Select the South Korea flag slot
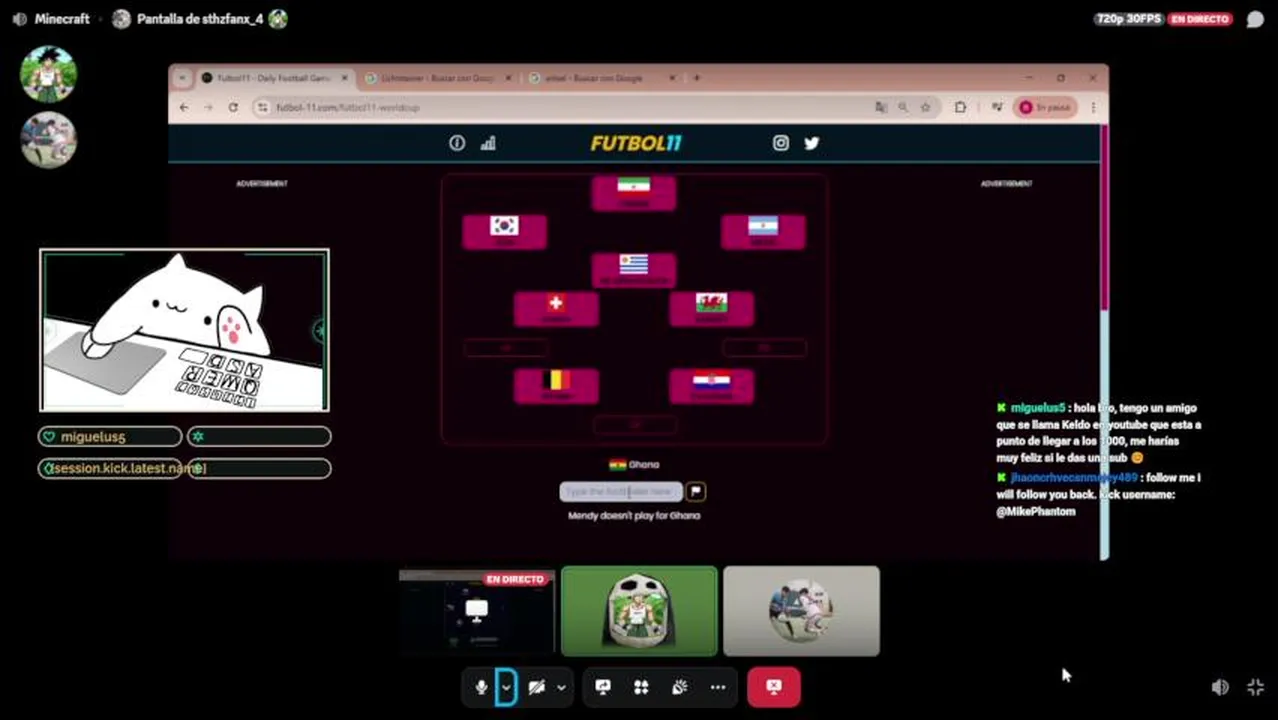This screenshot has width=1278, height=720. [504, 231]
